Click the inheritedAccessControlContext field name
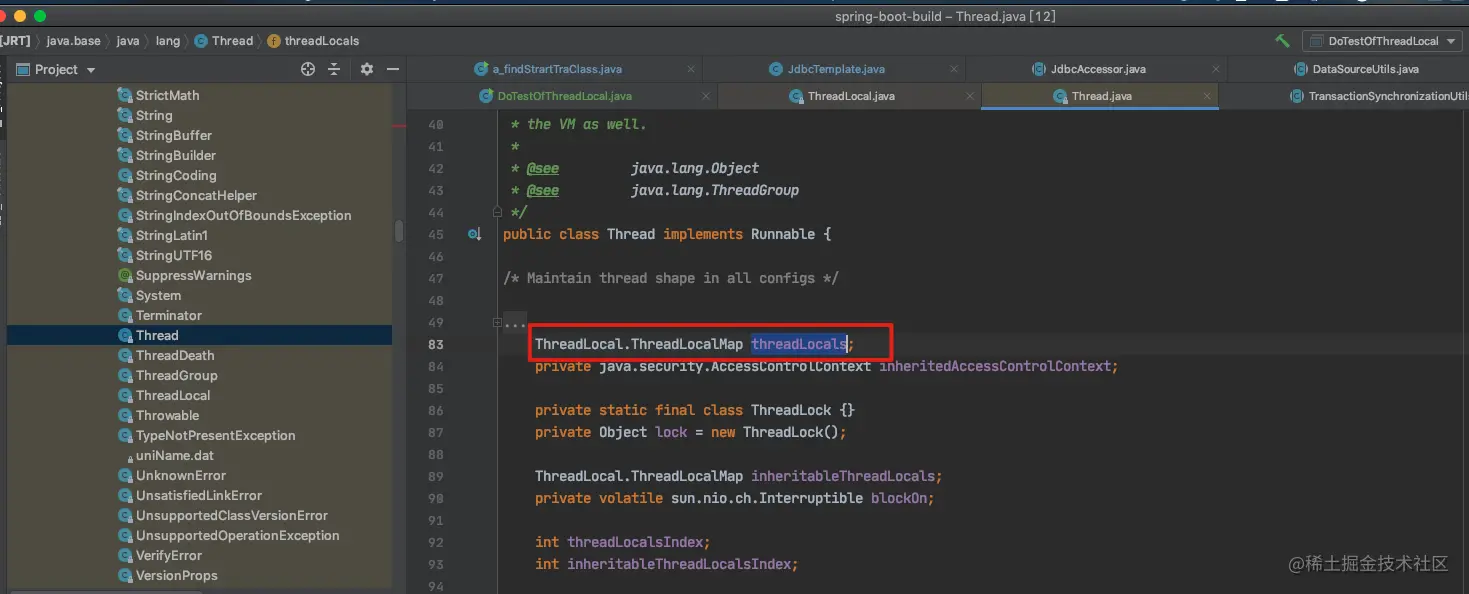This screenshot has width=1469, height=594. point(995,366)
